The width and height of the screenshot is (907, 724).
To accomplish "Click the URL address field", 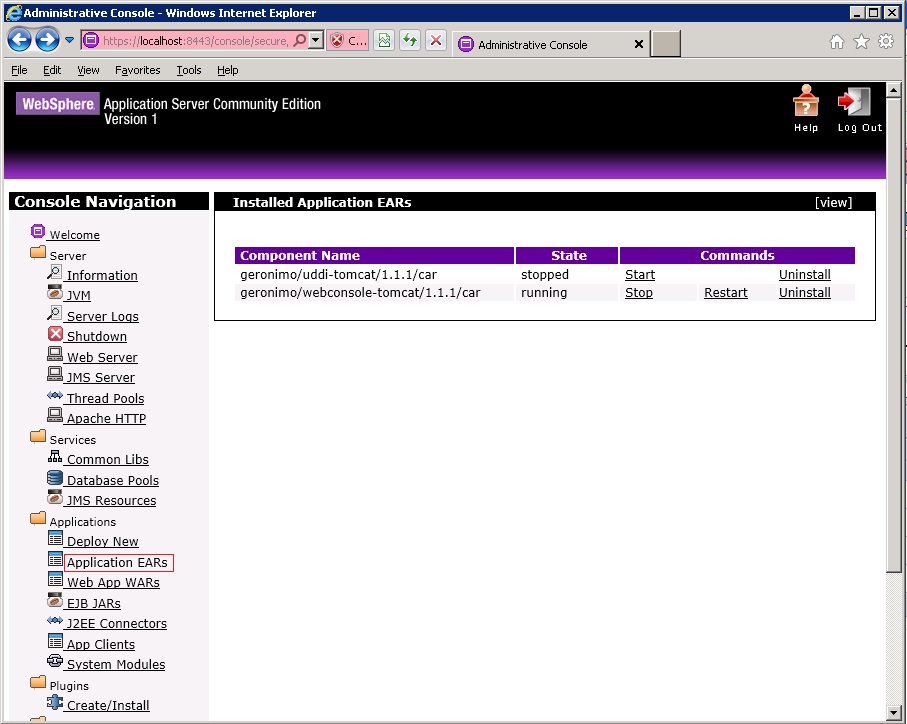I will point(196,40).
